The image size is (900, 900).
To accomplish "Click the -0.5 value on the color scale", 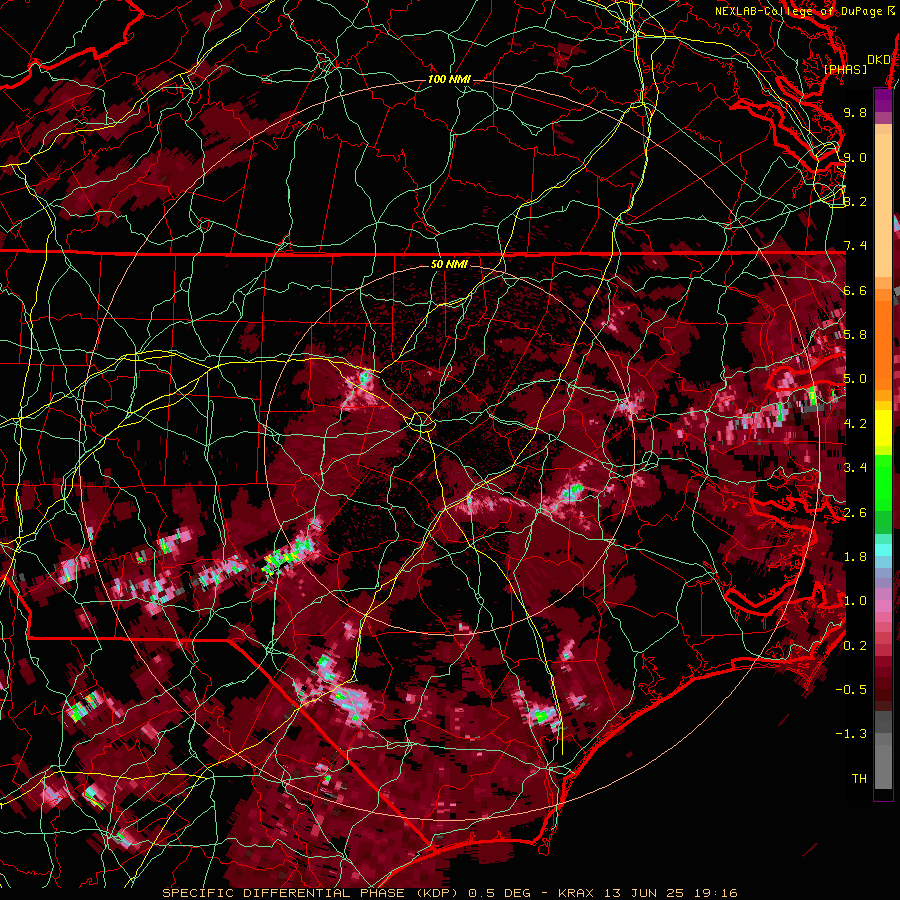I will [x=851, y=690].
